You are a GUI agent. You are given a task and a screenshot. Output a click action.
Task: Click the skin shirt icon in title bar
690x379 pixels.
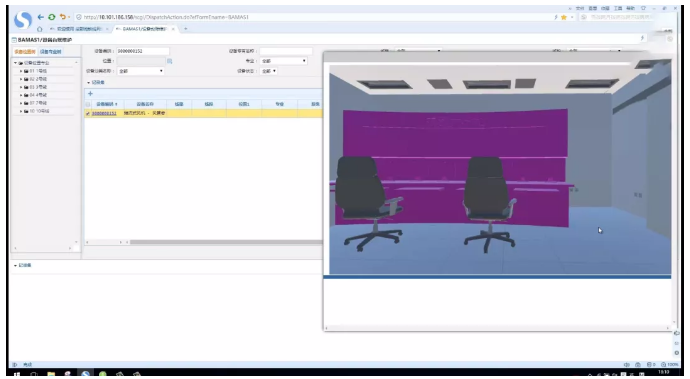(643, 8)
